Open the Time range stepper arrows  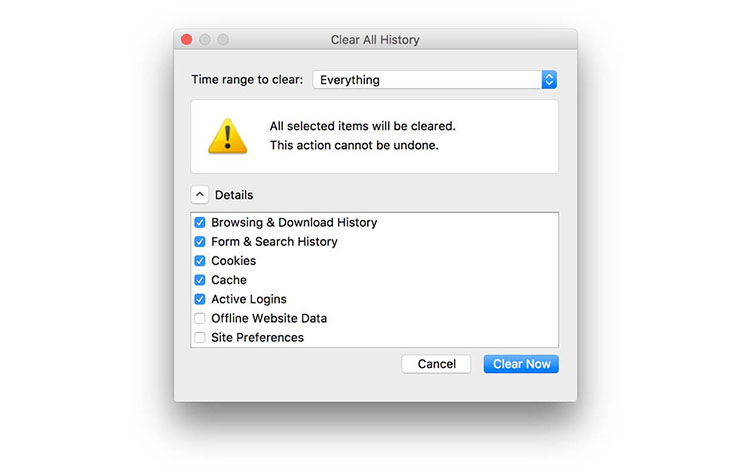tap(549, 80)
